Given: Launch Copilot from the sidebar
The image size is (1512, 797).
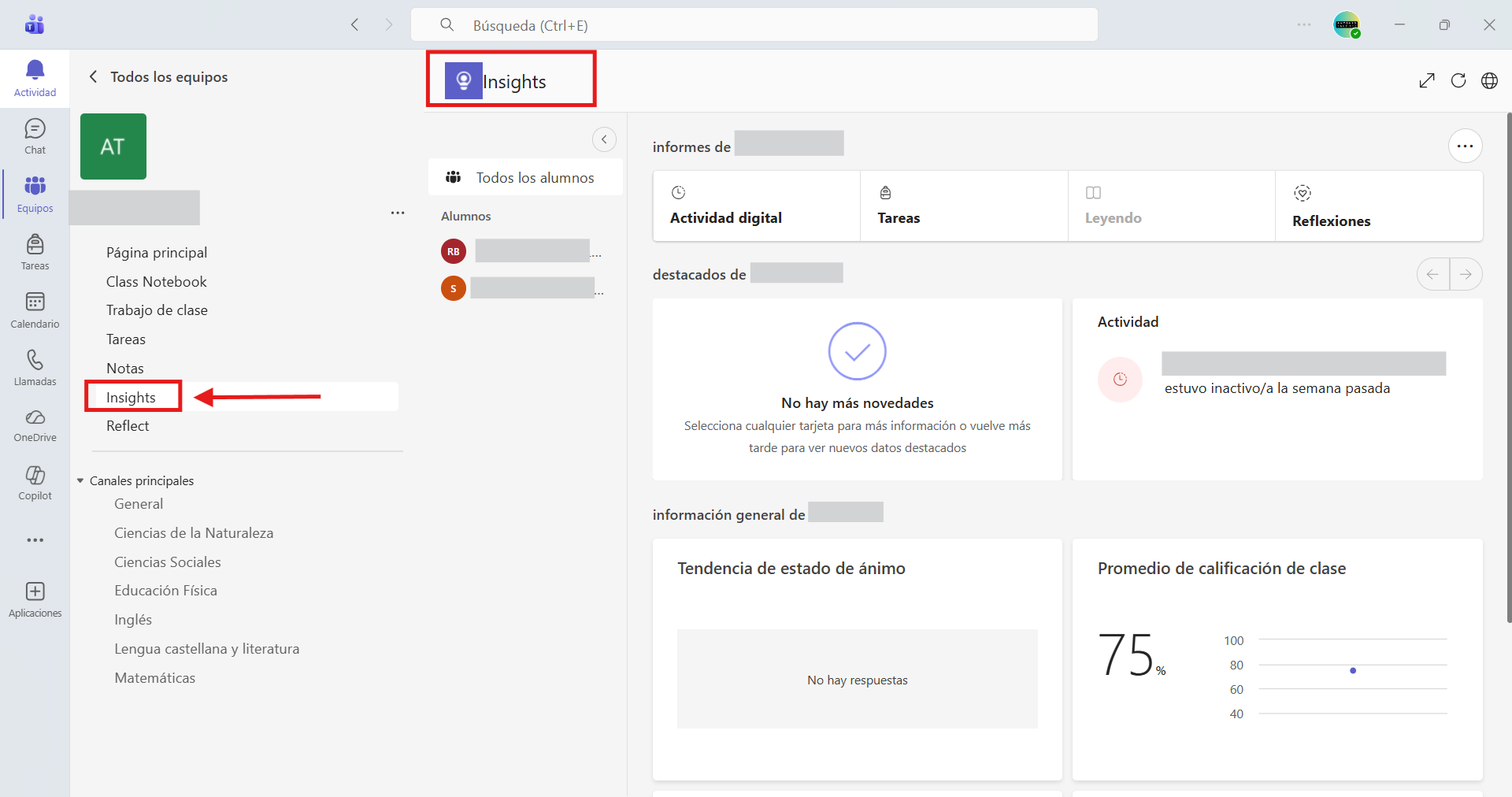Looking at the screenshot, I should (35, 483).
